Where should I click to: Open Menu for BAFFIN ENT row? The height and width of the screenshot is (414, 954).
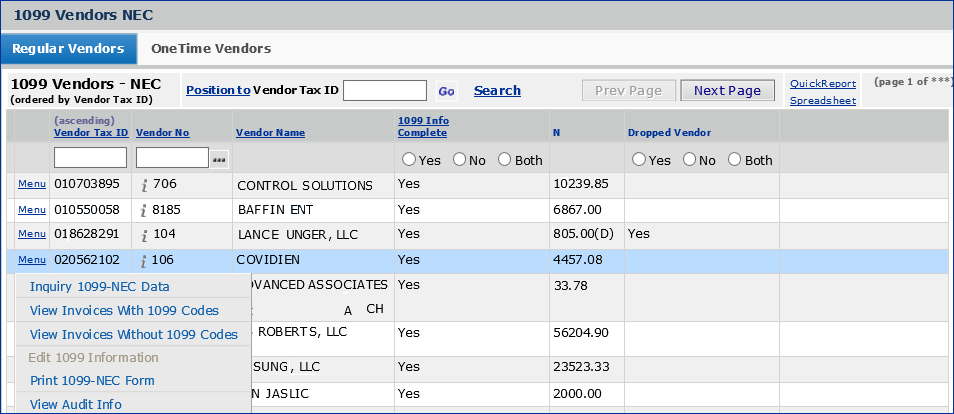(32, 210)
